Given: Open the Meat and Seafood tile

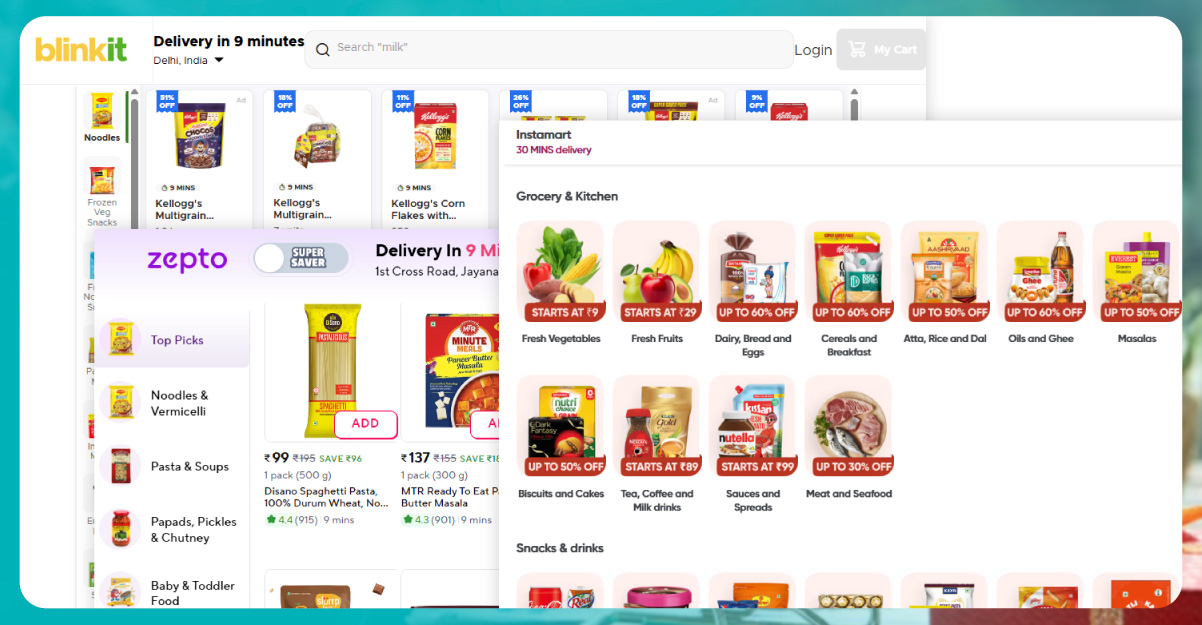Looking at the screenshot, I should pos(849,438).
